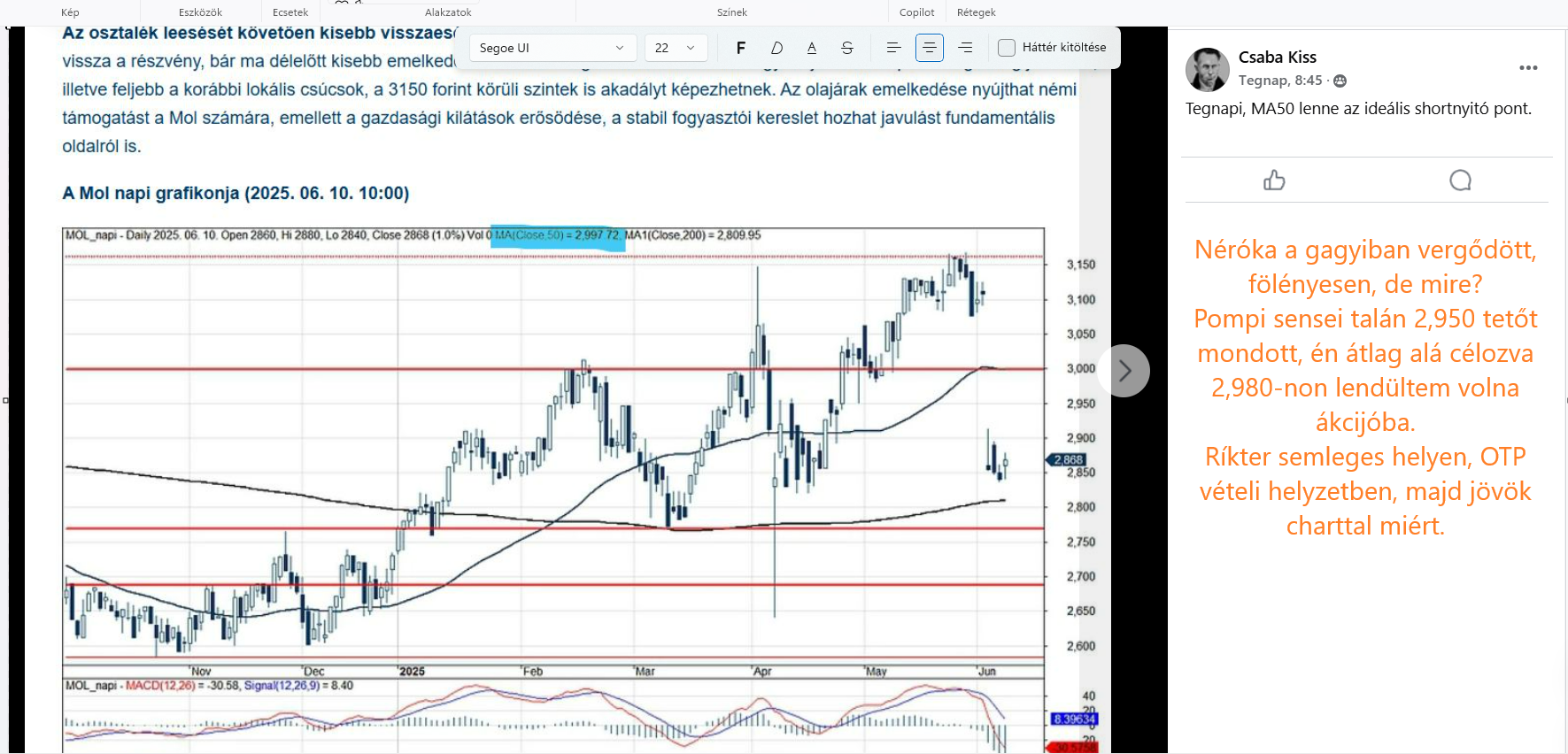Click the 2,868 price tag on chart
This screenshot has height=754, width=1568.
[1068, 460]
